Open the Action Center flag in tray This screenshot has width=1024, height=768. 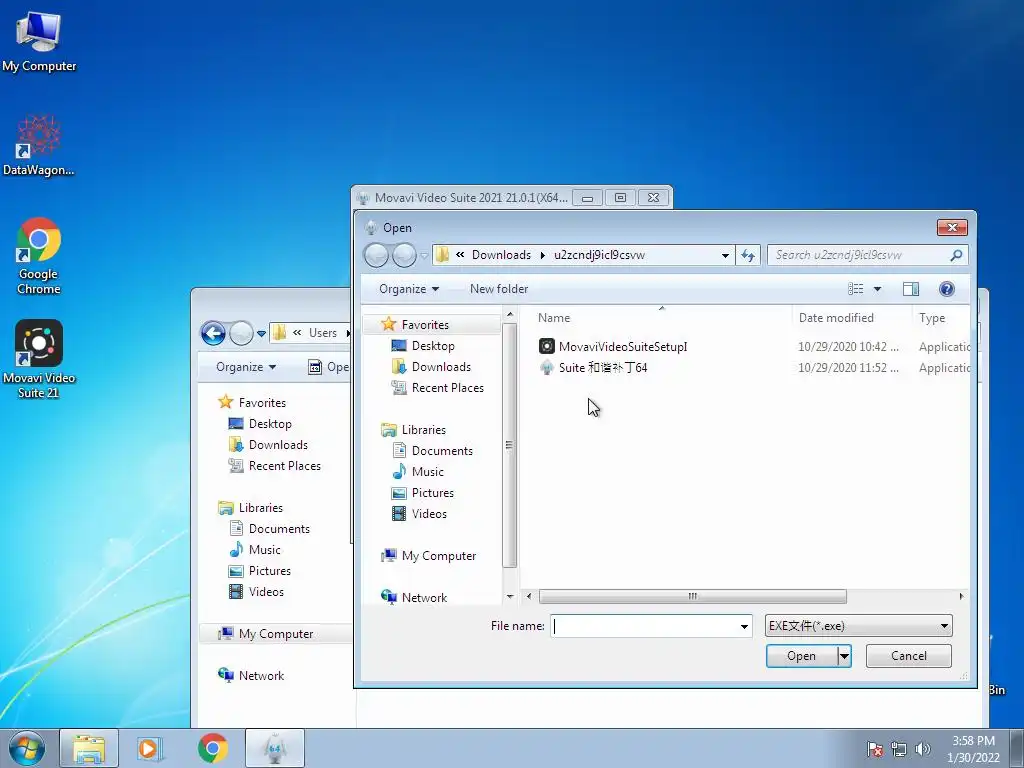pyautogui.click(x=875, y=749)
